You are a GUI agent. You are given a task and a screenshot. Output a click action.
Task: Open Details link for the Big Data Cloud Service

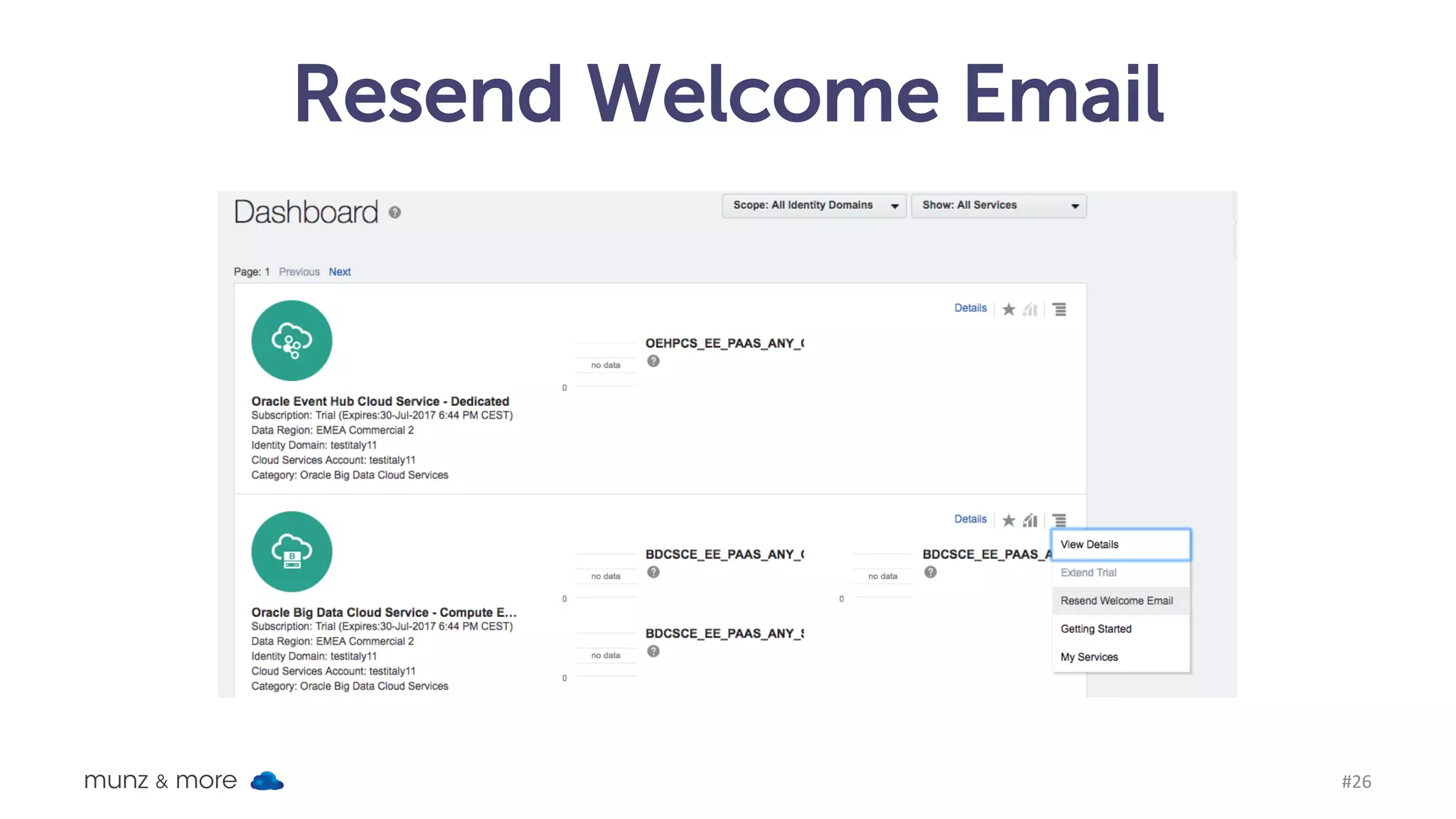pos(970,519)
